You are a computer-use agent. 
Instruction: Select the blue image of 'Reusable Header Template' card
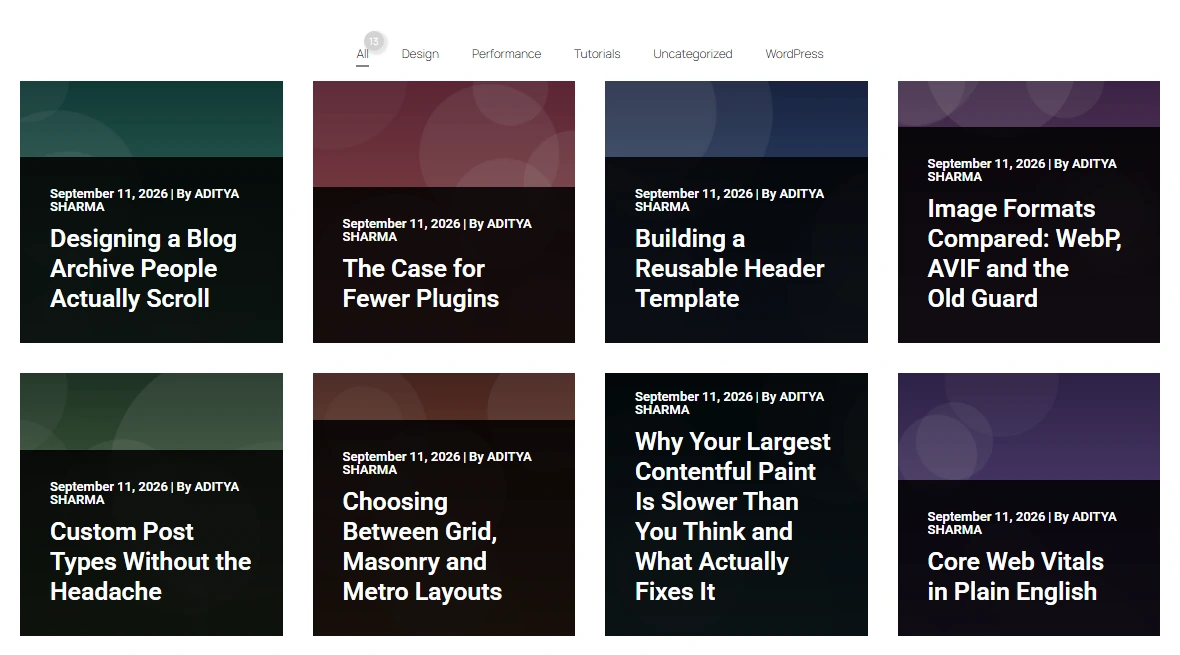[x=736, y=119]
